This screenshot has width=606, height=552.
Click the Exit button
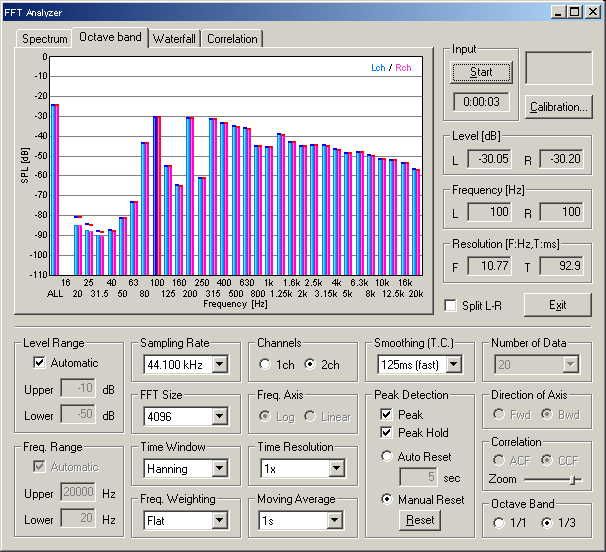(557, 305)
